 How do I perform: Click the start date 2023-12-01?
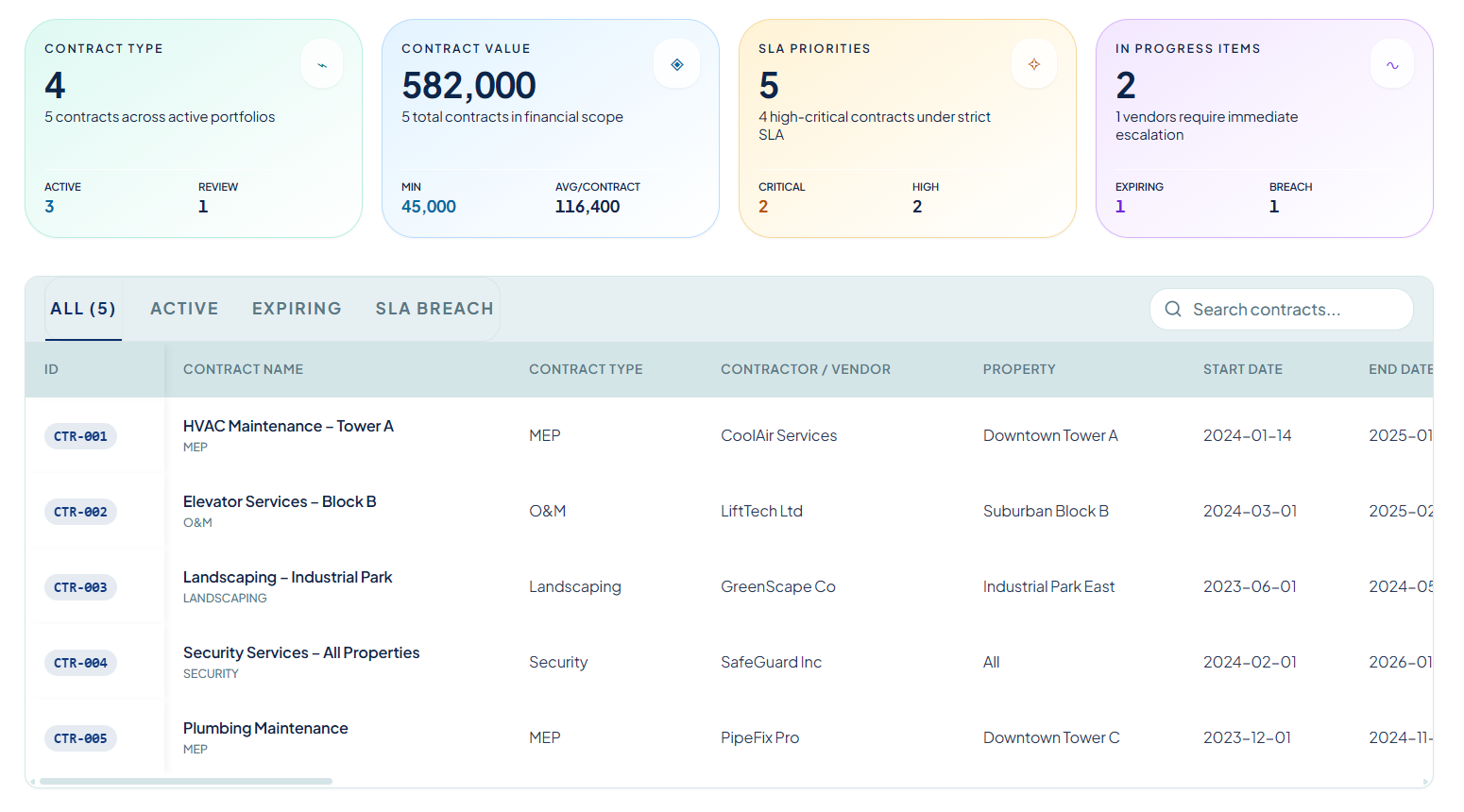(1247, 737)
